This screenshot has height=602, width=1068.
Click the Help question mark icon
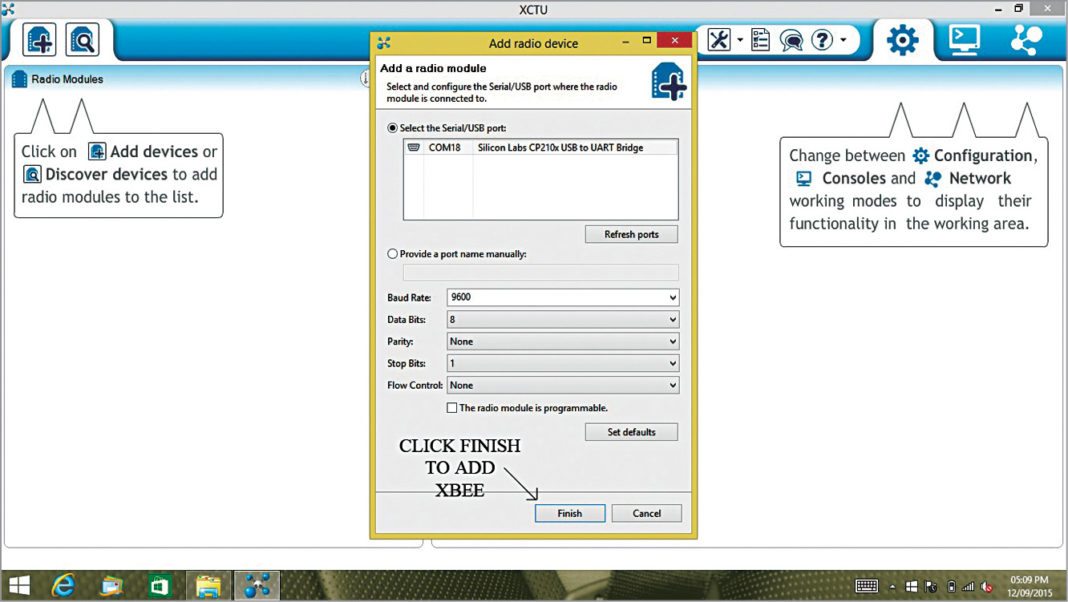[822, 40]
